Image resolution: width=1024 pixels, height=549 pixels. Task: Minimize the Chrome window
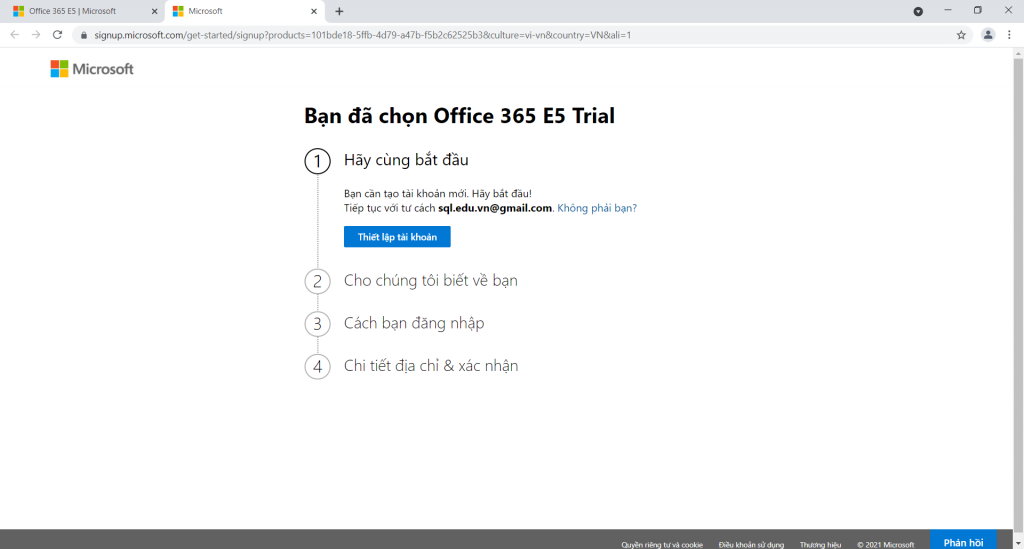tap(948, 10)
